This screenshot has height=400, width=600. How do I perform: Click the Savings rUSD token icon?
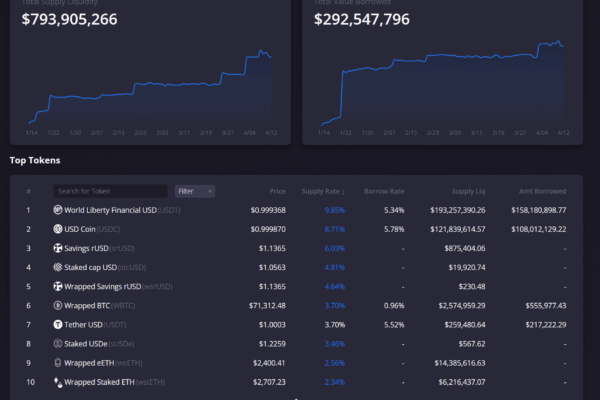(57, 248)
